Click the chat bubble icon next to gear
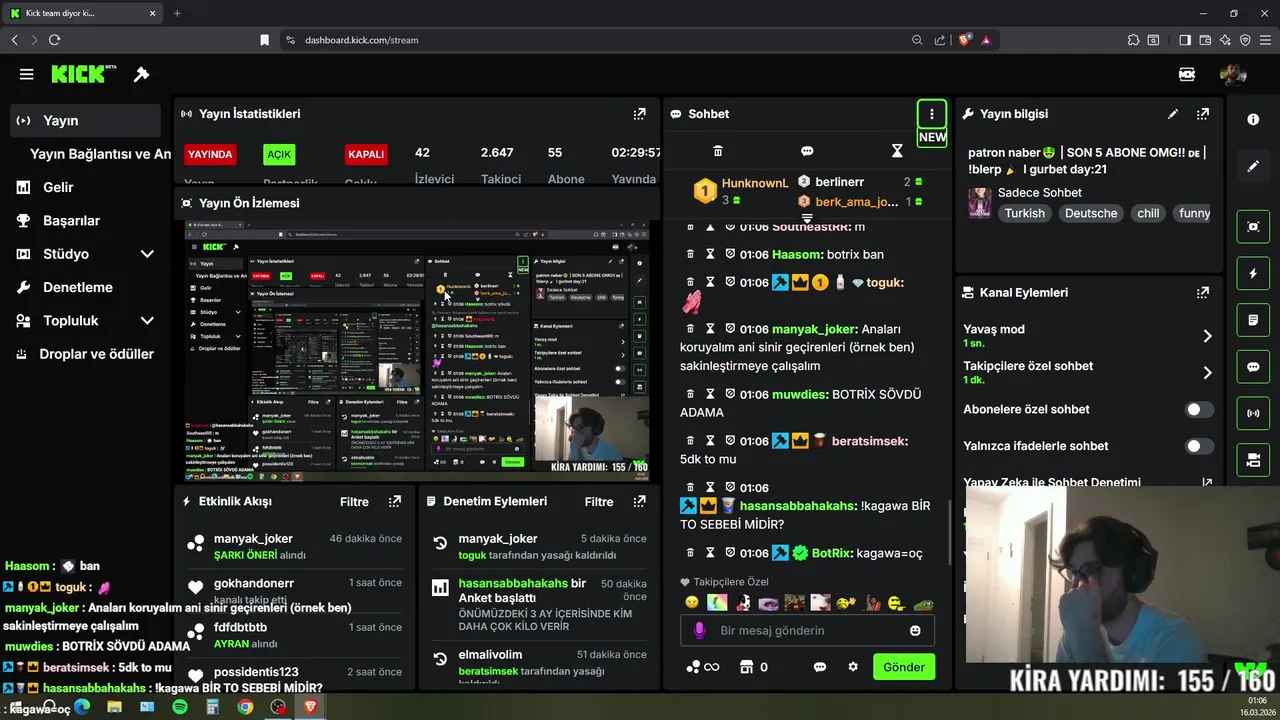 (820, 667)
